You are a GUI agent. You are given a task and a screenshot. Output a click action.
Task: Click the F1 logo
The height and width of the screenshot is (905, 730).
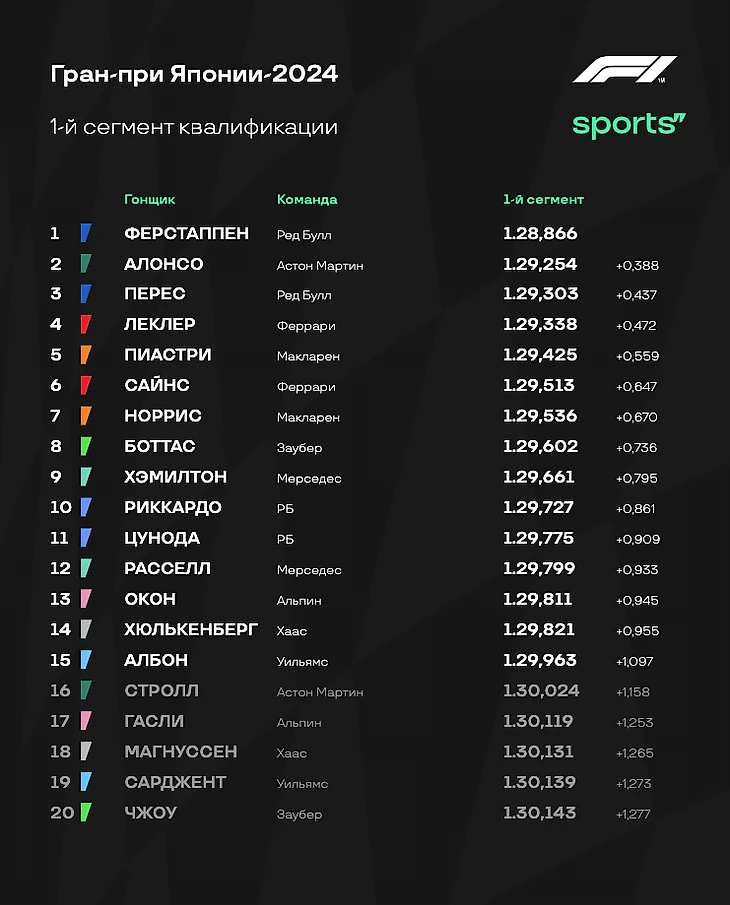625,70
